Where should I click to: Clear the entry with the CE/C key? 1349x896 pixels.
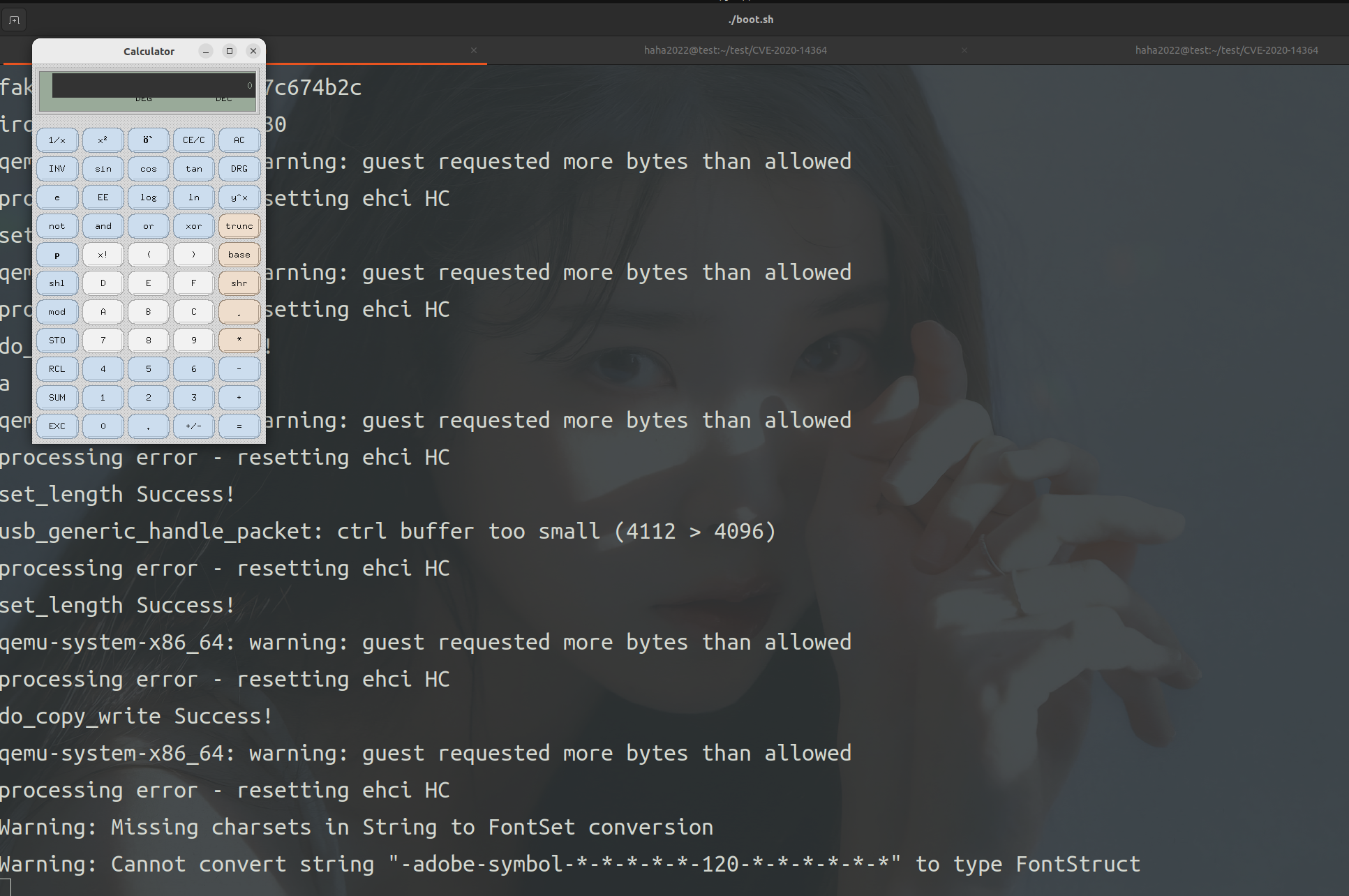pyautogui.click(x=193, y=140)
